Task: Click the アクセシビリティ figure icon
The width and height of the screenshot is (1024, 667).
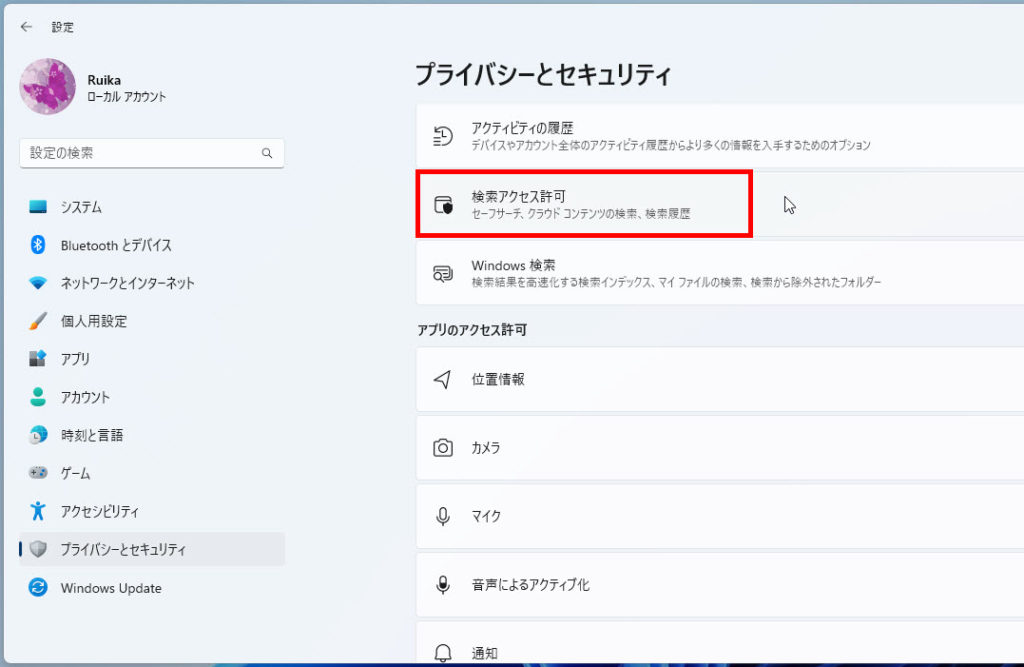Action: pyautogui.click(x=38, y=511)
